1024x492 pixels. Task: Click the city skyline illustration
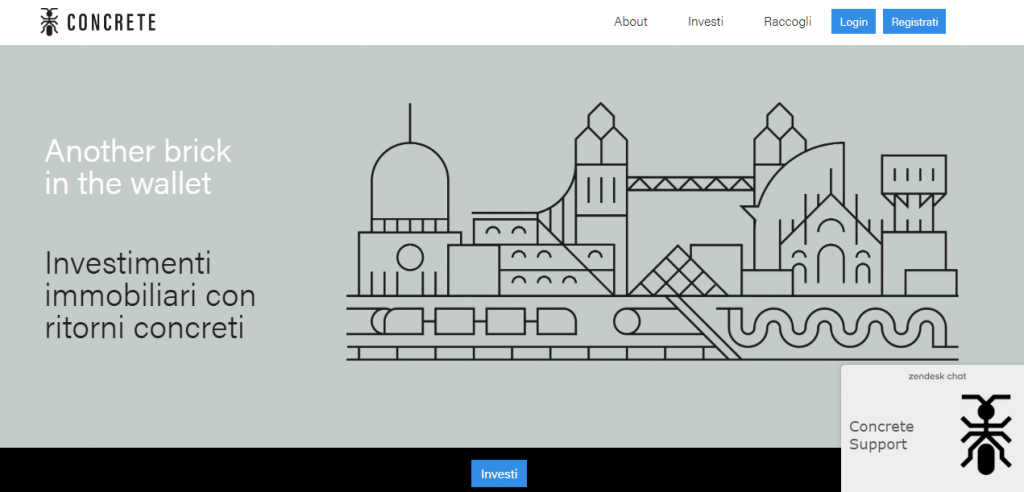coord(652,231)
